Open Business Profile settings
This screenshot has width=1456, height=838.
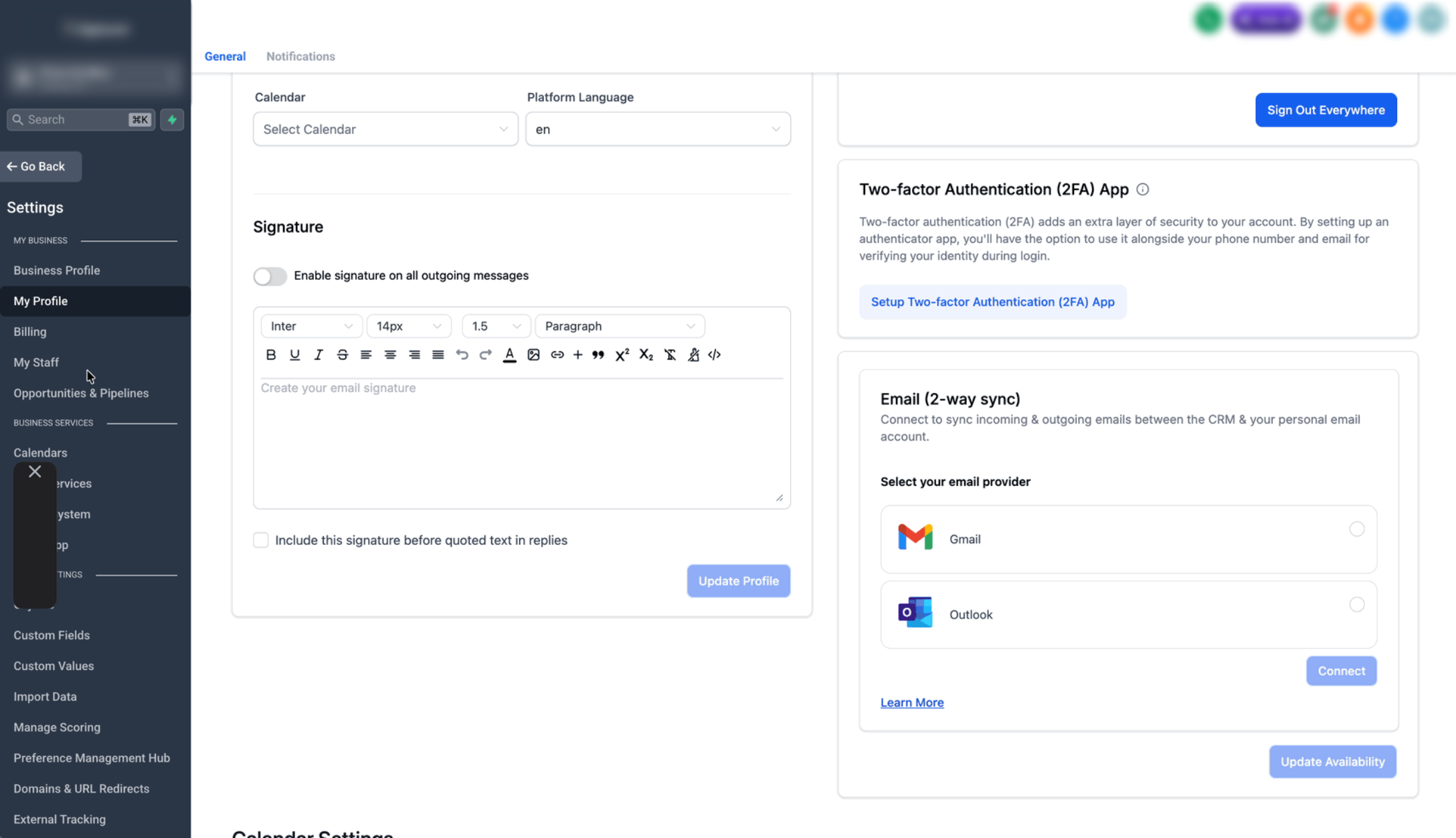tap(57, 270)
